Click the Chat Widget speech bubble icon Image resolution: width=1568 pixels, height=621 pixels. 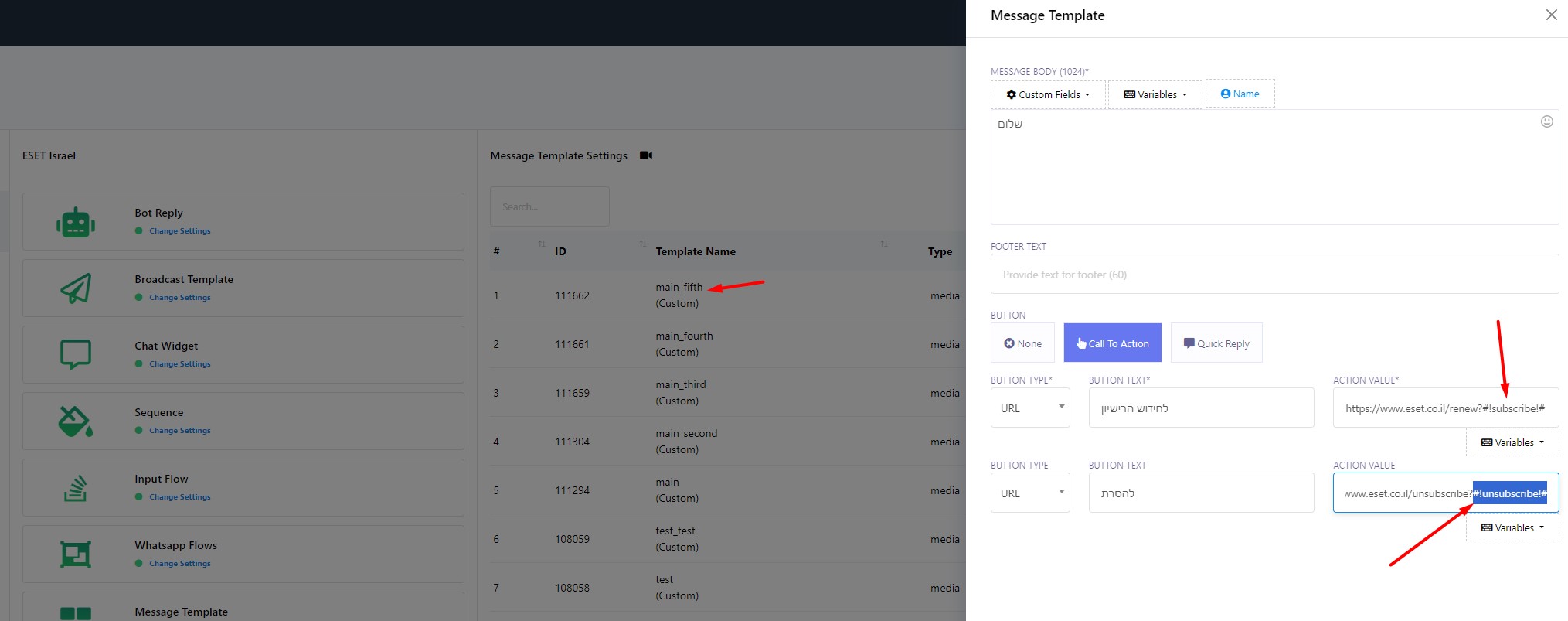(x=76, y=355)
